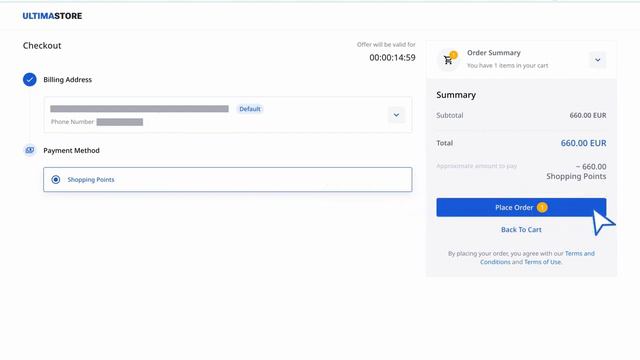640x360 pixels.
Task: Click 'Offer will be valid for' text
Action: point(386,44)
